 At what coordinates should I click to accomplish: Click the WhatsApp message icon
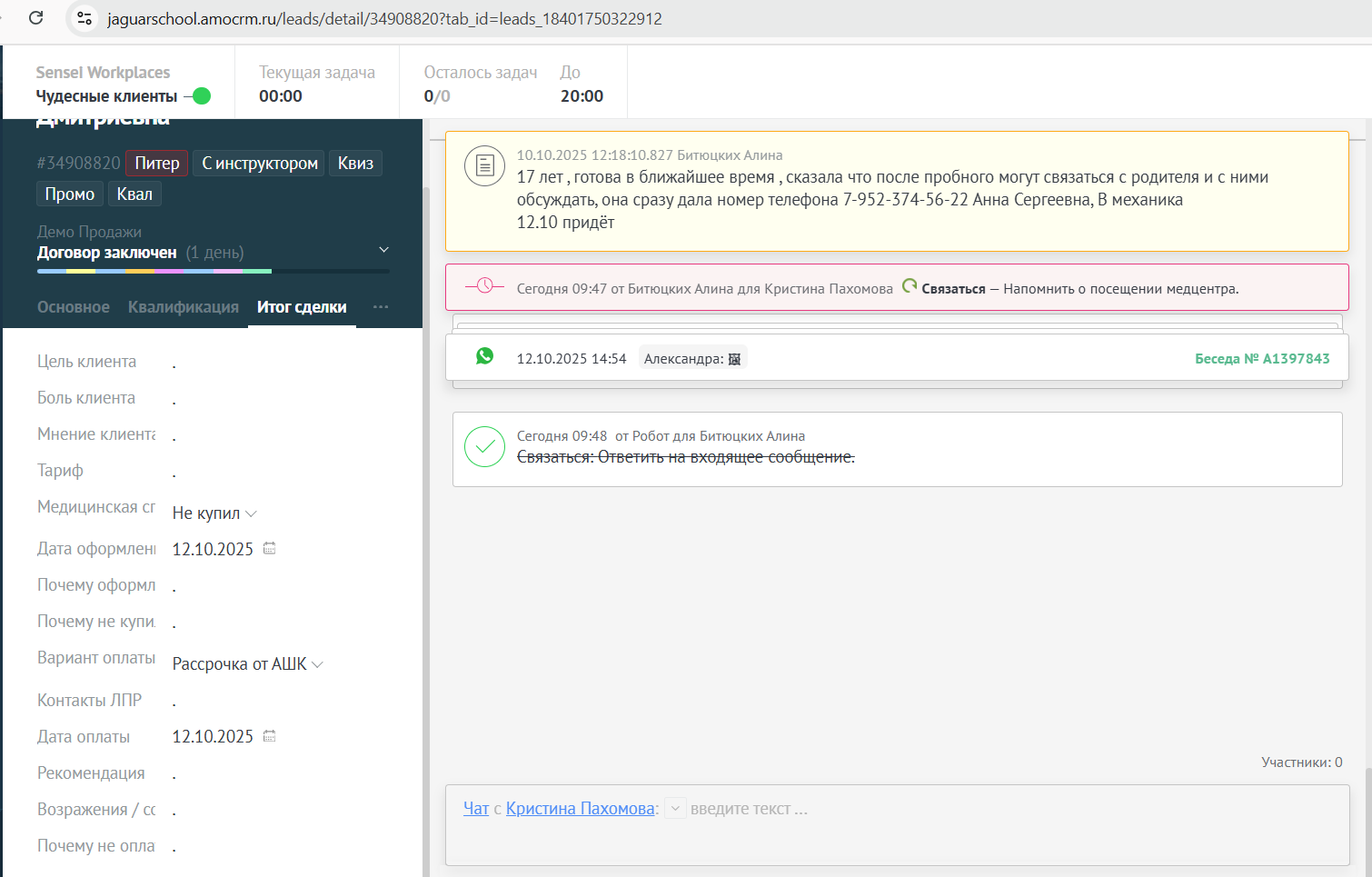point(485,356)
